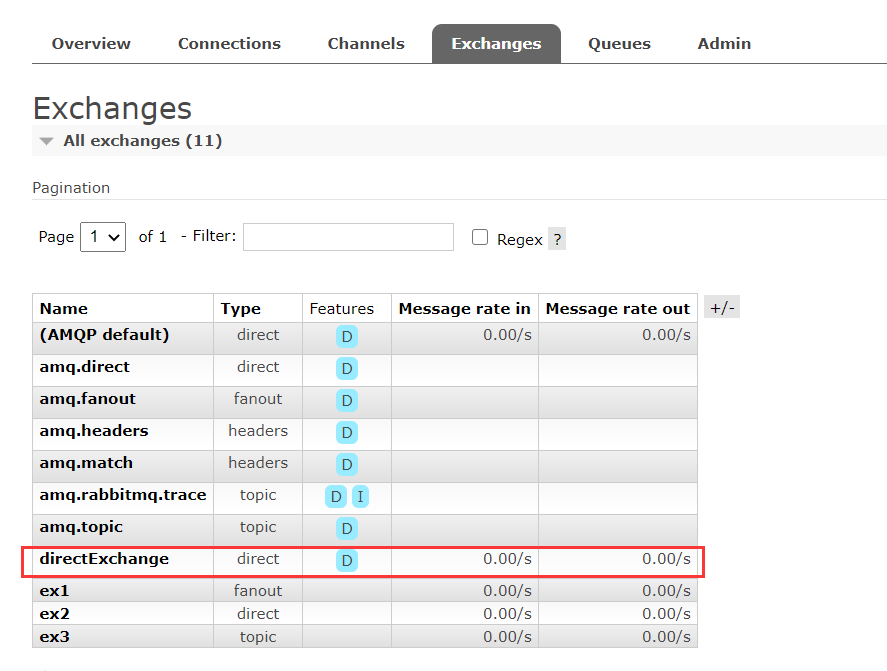Screen dimensions: 887x671
Task: Sort by Message rate in header
Action: (464, 309)
